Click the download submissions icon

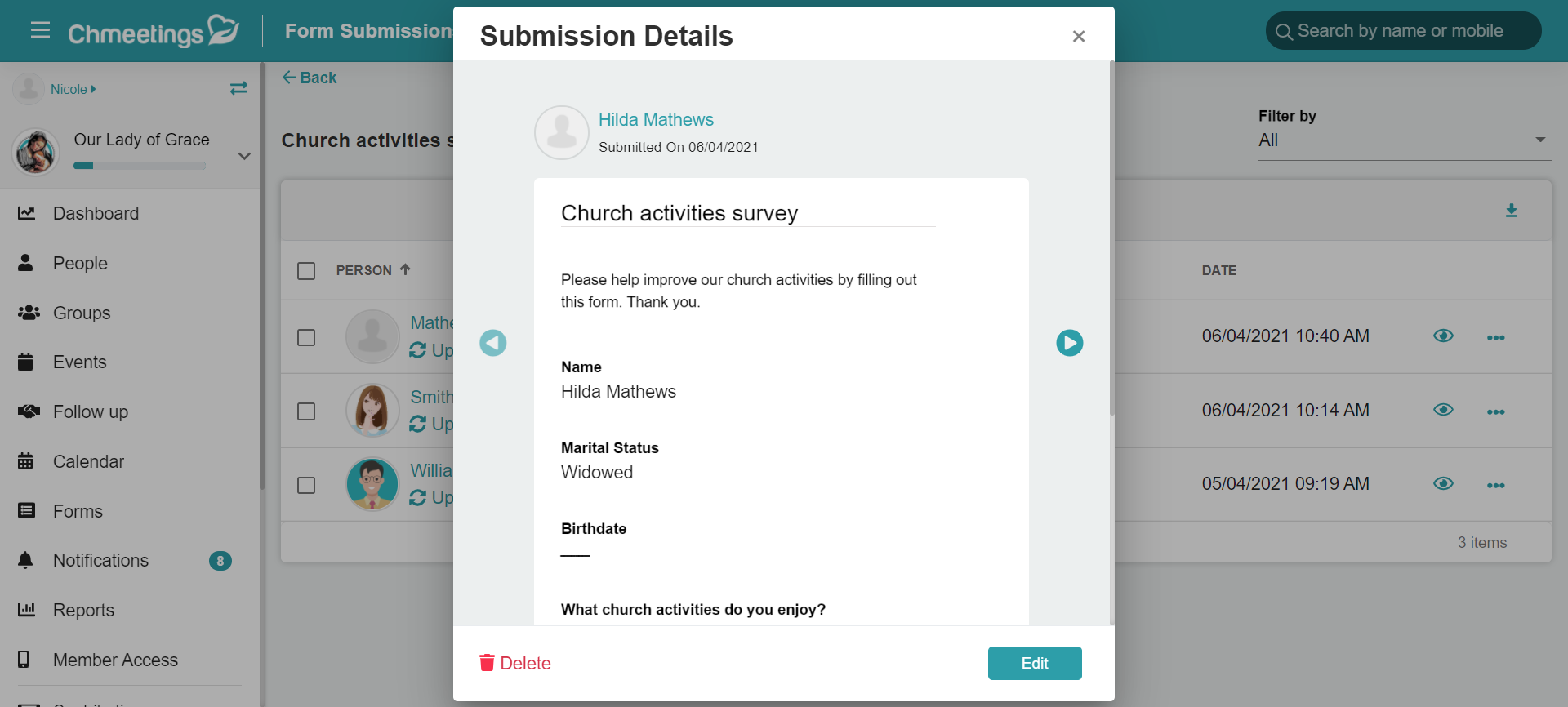(1511, 211)
